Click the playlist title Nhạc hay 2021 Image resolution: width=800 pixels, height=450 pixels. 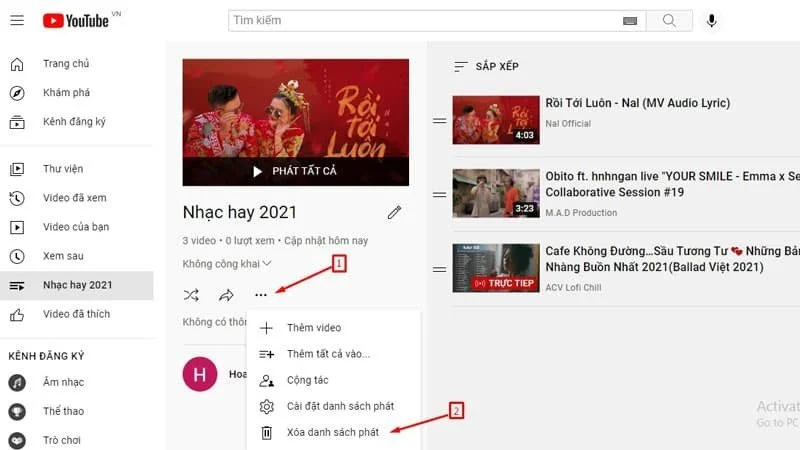point(240,212)
